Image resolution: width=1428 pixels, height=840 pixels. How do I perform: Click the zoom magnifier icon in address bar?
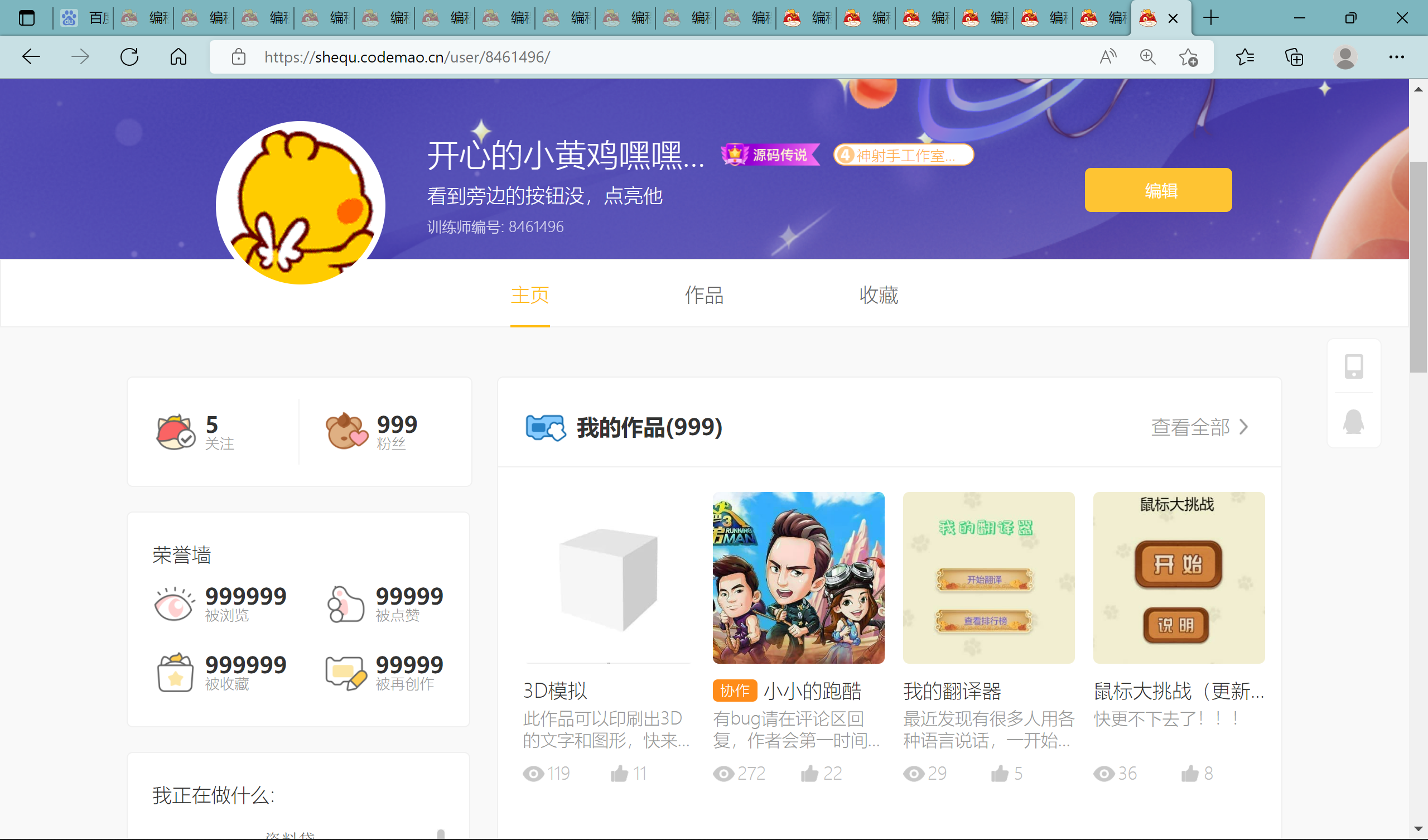click(x=1148, y=57)
